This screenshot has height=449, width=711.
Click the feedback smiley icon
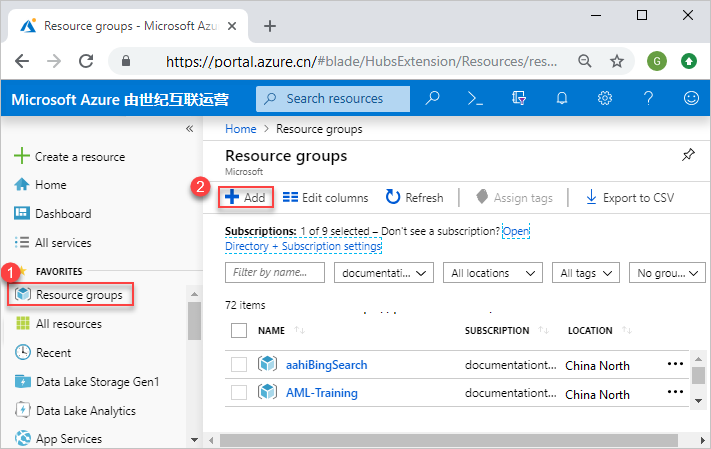[x=691, y=98]
